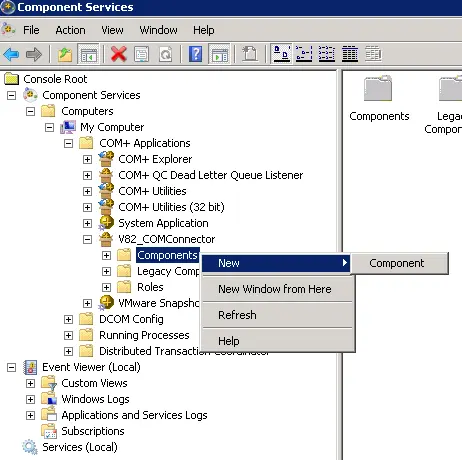
Task: Open the Action menu
Action: coord(70,30)
